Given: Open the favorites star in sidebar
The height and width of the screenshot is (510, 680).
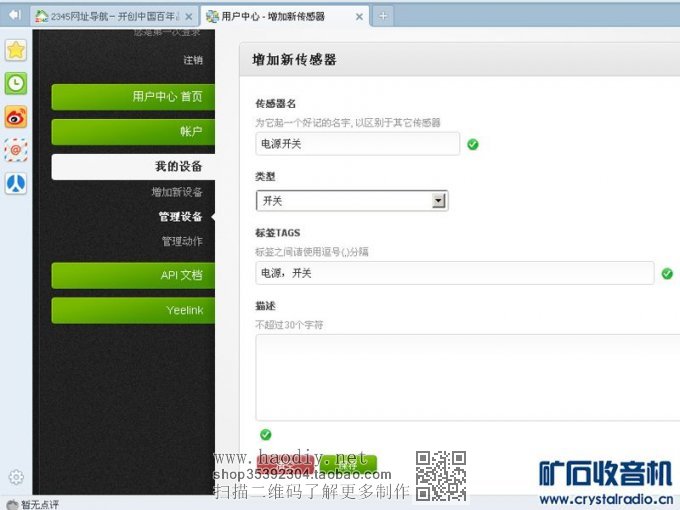Looking at the screenshot, I should (16, 50).
